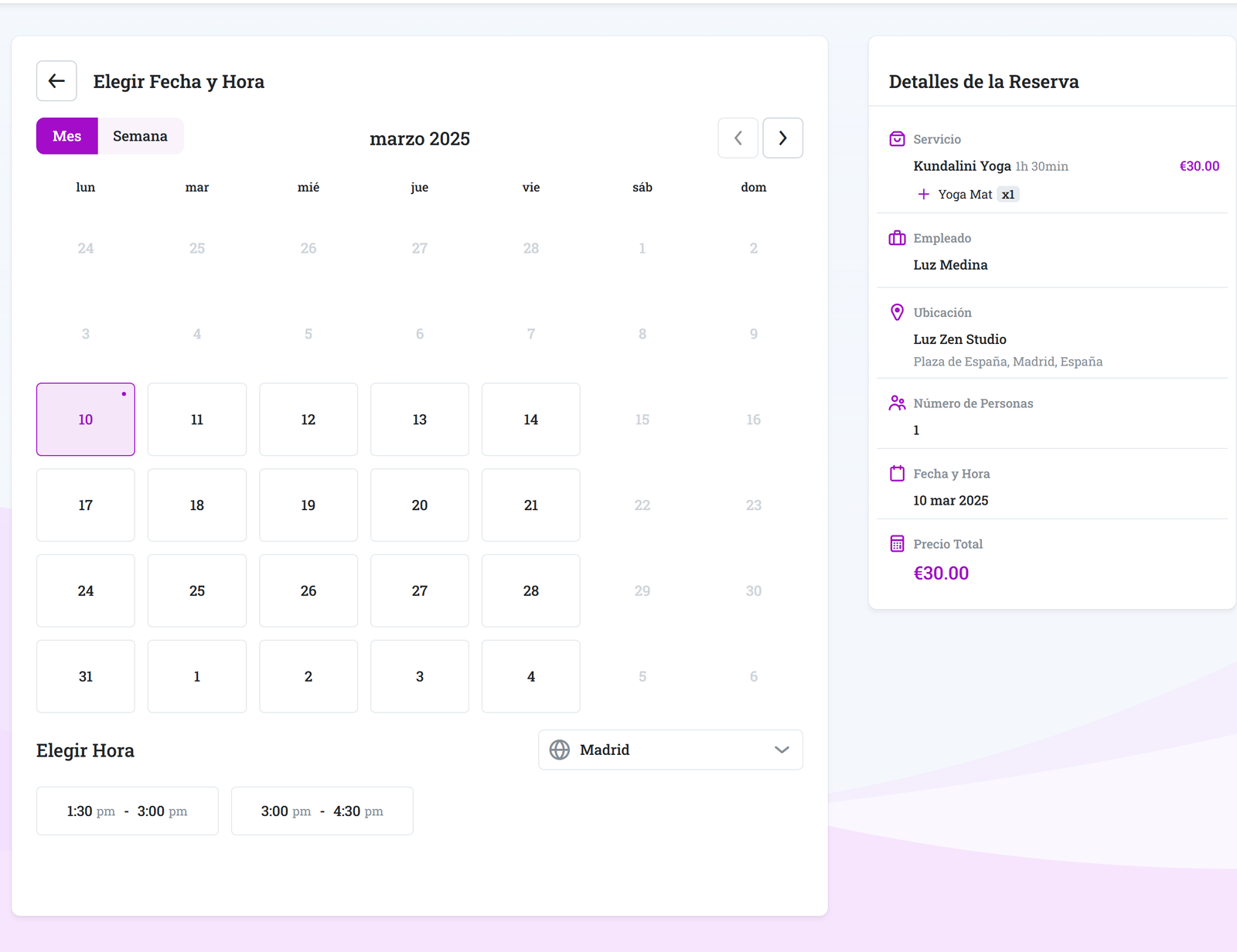Expand timezone list using chevron arrow

point(782,750)
